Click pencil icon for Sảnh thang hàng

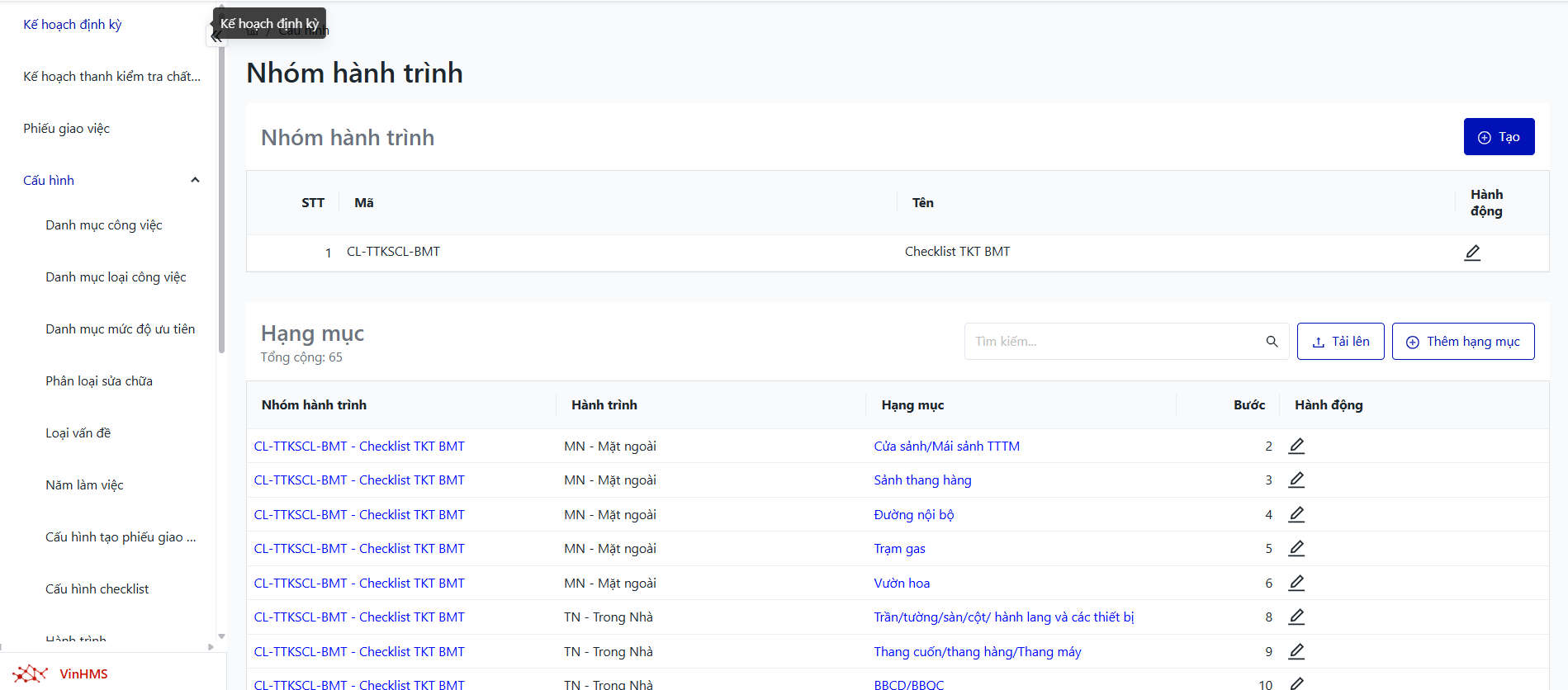pos(1296,480)
